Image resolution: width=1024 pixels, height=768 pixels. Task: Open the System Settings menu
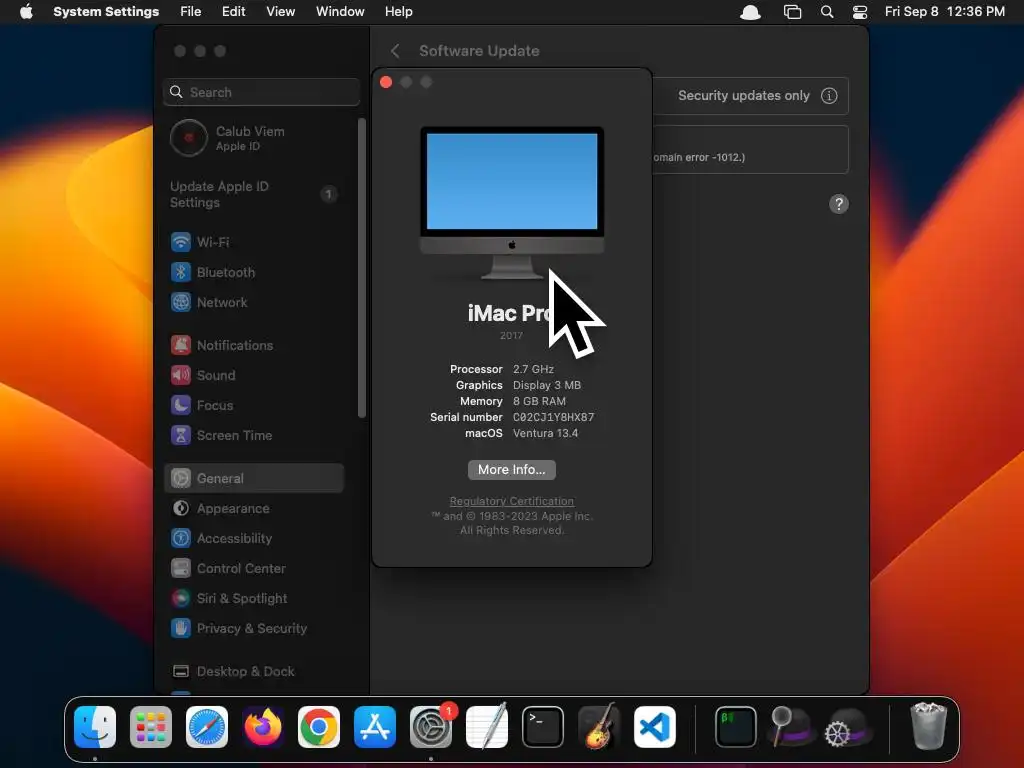pos(106,12)
